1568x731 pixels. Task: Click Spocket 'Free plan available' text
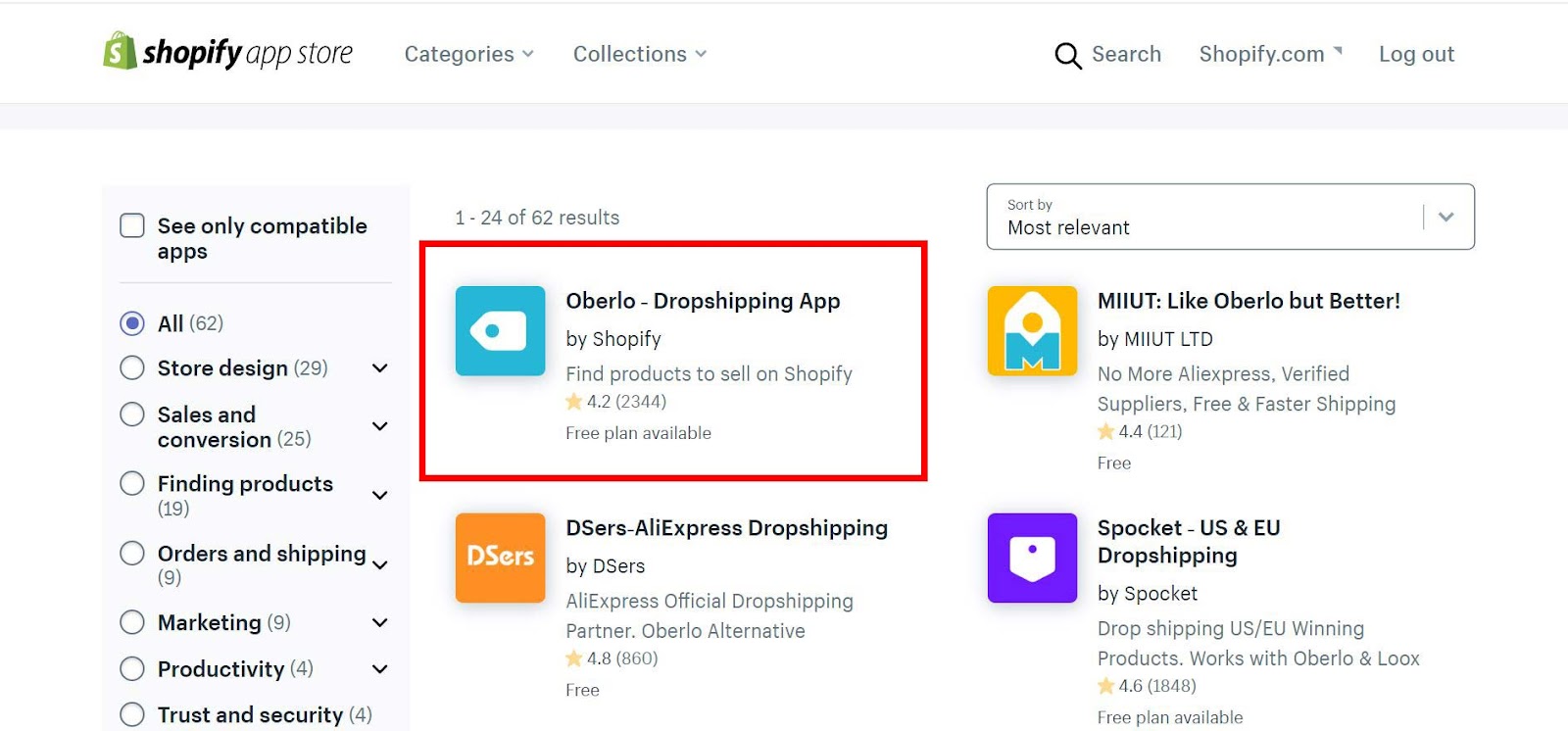[1170, 717]
